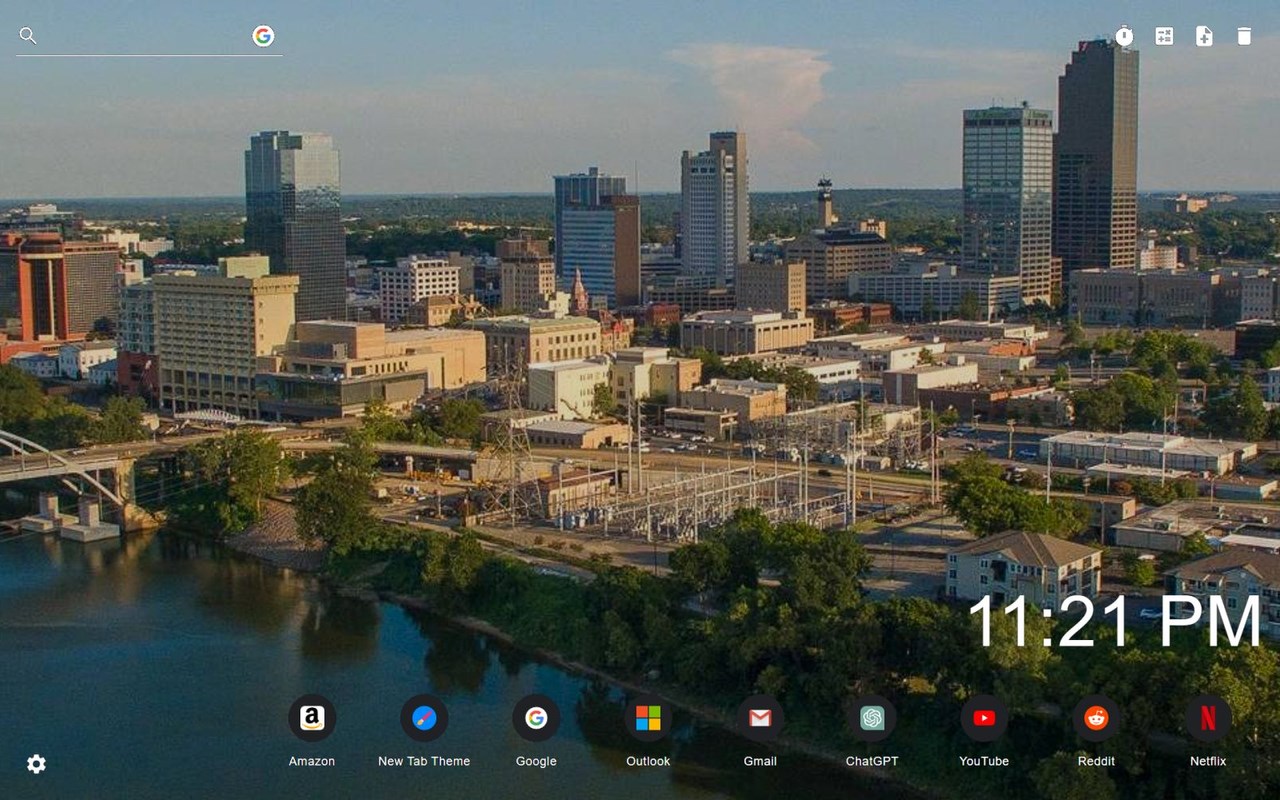Viewport: 1280px width, 800px height.
Task: Launch the ChatGPT shortcut
Action: click(872, 717)
